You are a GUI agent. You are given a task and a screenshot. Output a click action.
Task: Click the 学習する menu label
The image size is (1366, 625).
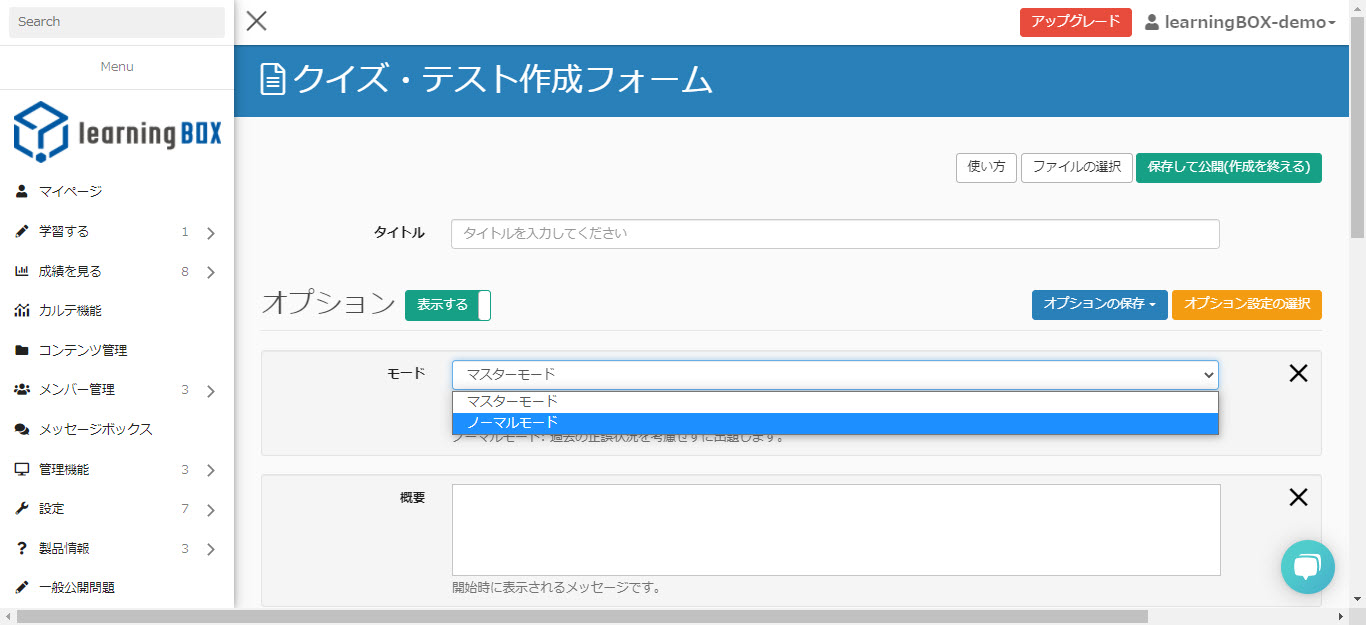[x=64, y=231]
